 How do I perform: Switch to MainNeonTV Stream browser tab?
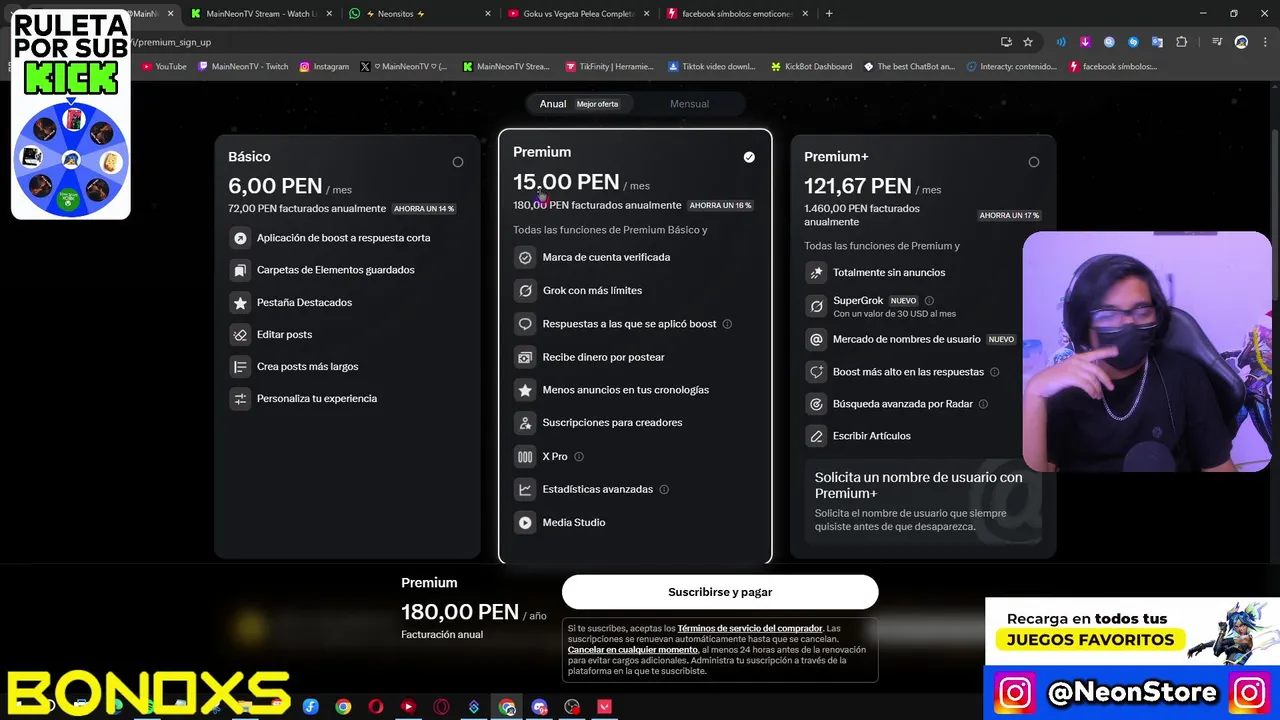coord(262,14)
